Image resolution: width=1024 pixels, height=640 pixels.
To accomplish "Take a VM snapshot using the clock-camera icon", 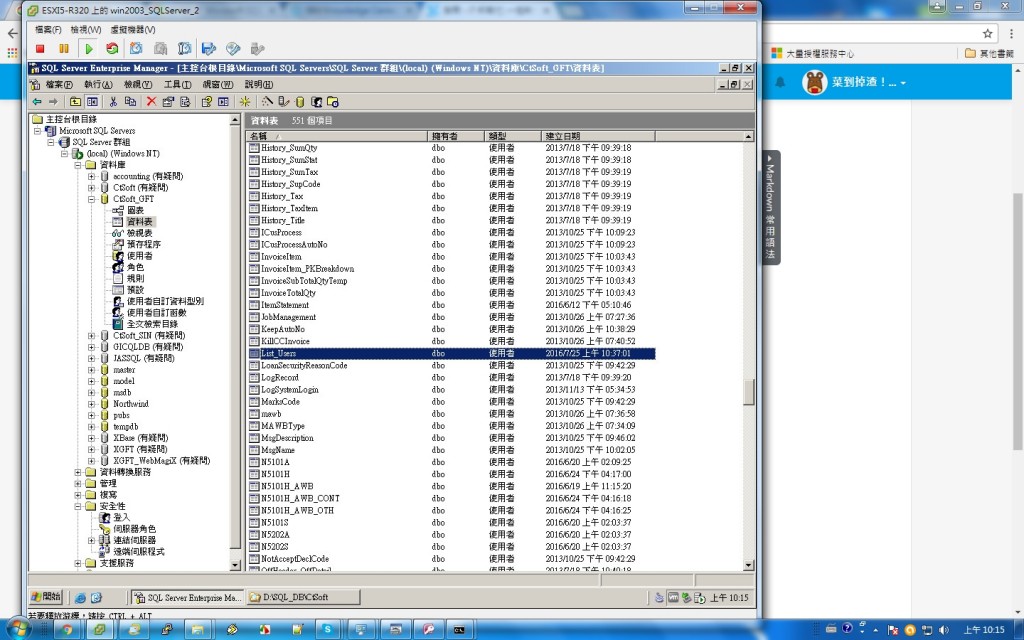I will coord(136,49).
